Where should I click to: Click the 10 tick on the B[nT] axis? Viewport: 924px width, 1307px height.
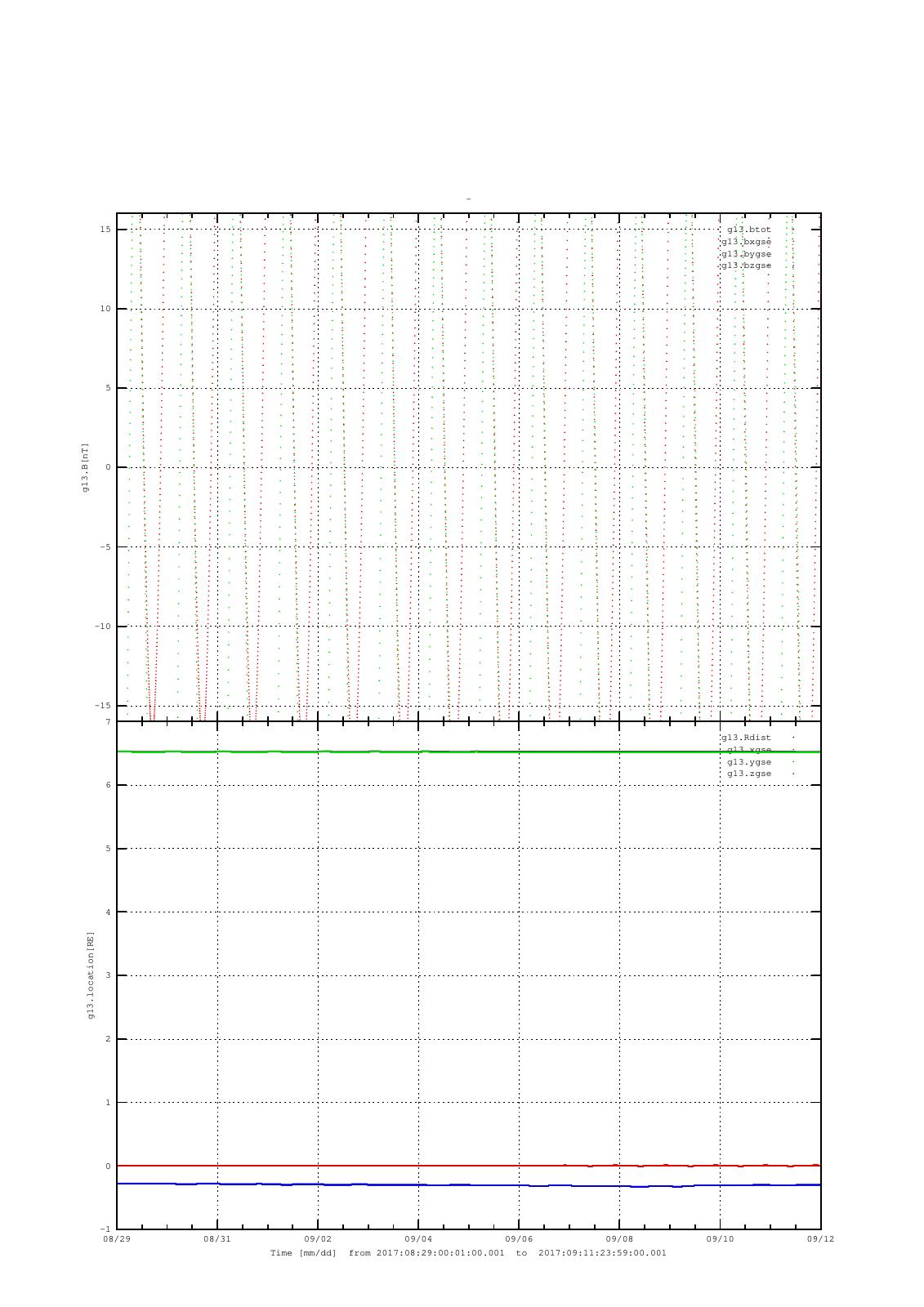(105, 309)
